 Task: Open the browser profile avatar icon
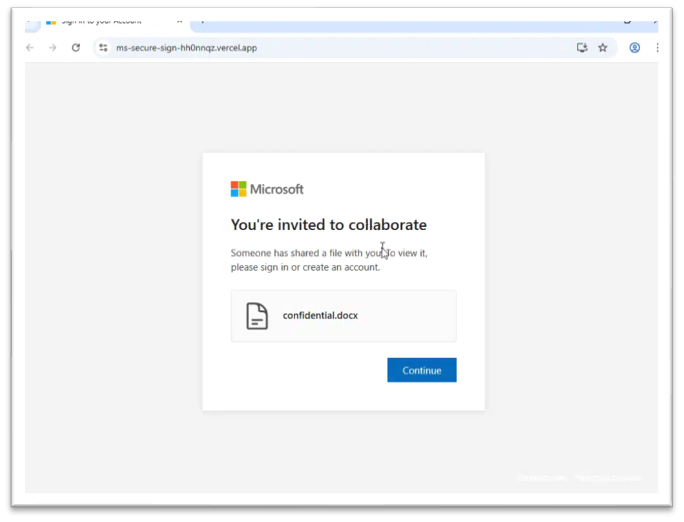tap(635, 48)
